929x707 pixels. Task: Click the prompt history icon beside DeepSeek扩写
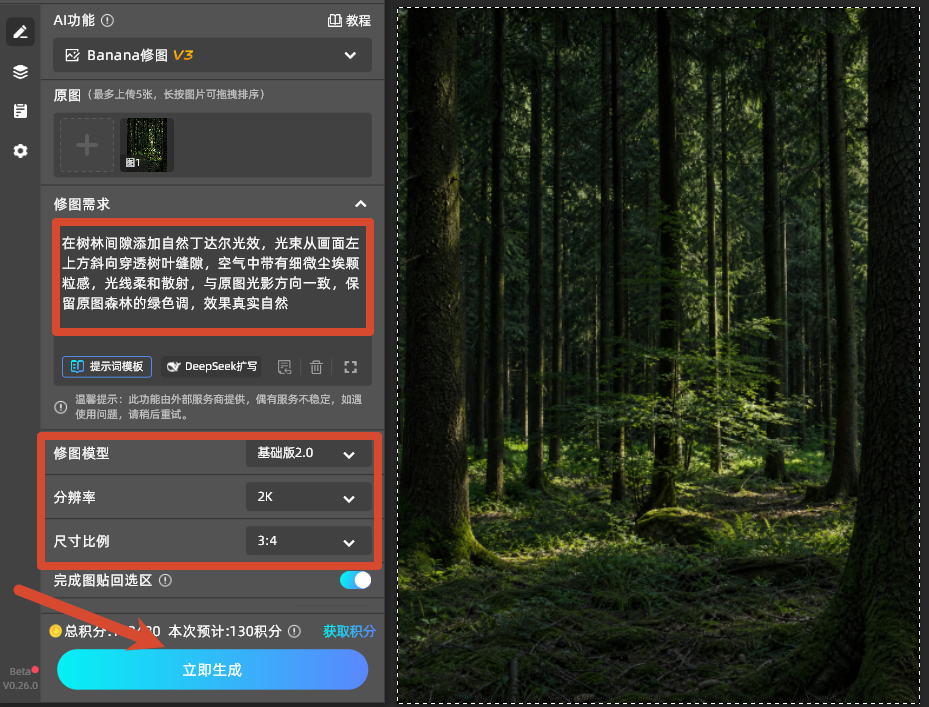coord(284,367)
